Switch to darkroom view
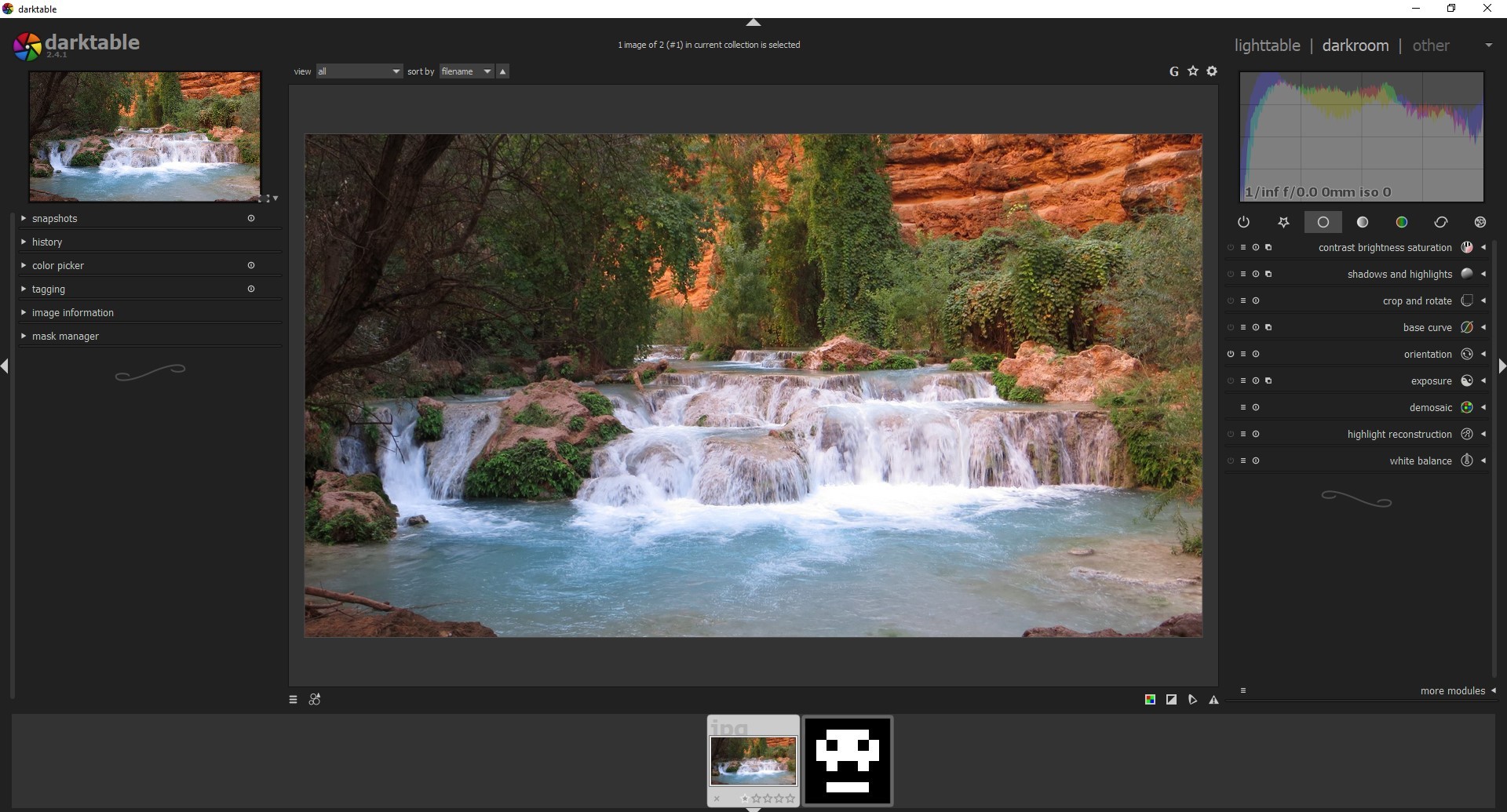1507x812 pixels. [1355, 46]
